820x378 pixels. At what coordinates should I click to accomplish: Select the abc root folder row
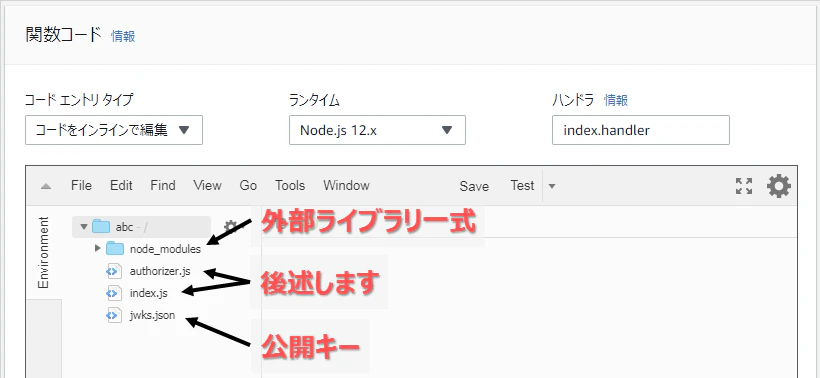point(141,227)
